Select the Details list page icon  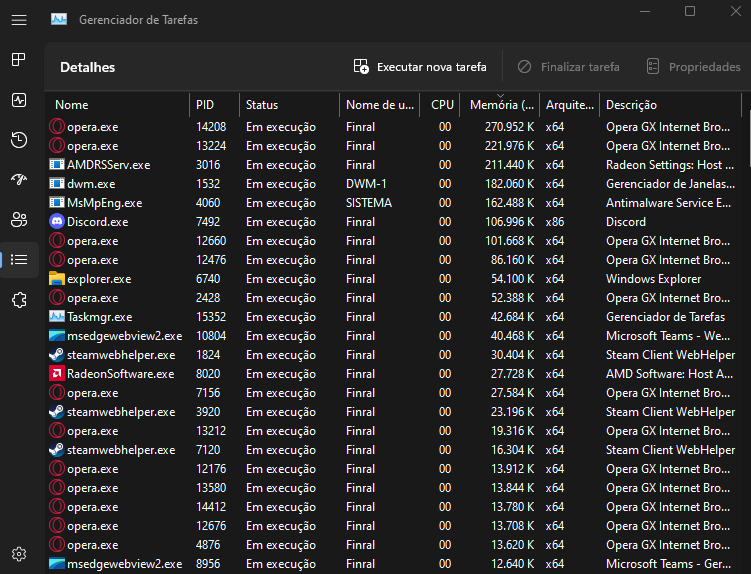click(x=19, y=260)
